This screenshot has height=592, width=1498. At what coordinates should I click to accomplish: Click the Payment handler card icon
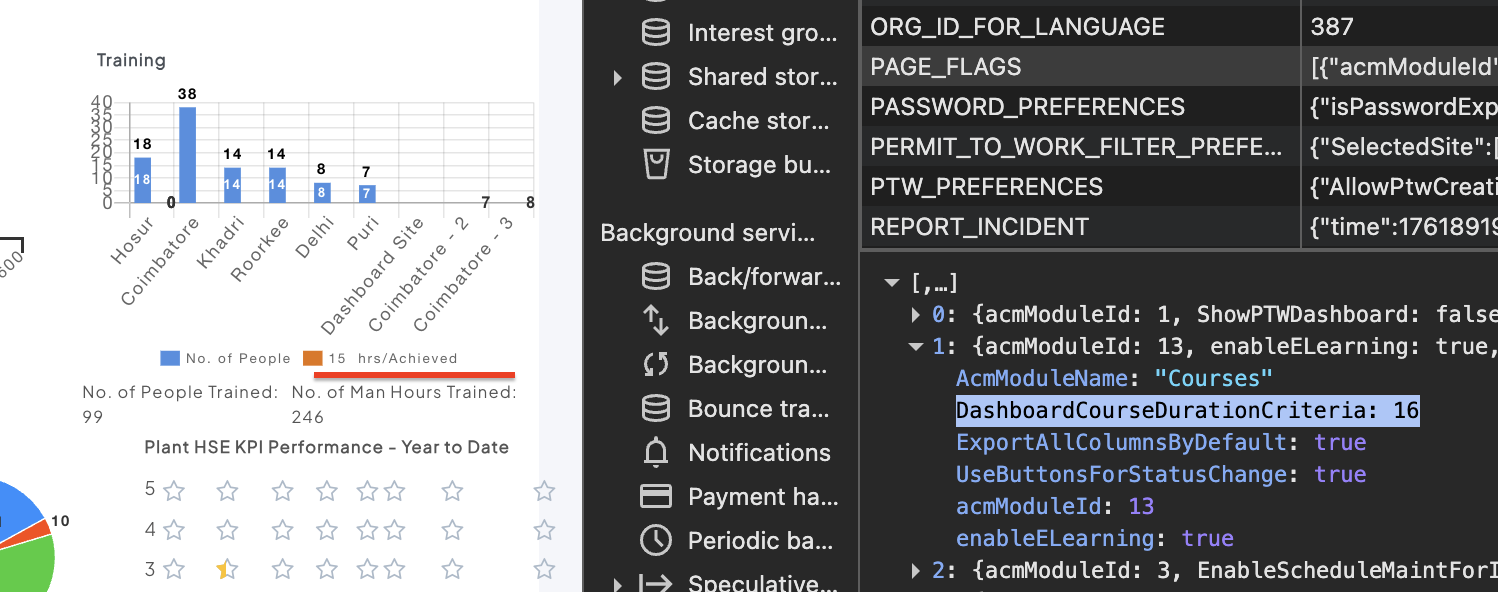click(x=656, y=497)
